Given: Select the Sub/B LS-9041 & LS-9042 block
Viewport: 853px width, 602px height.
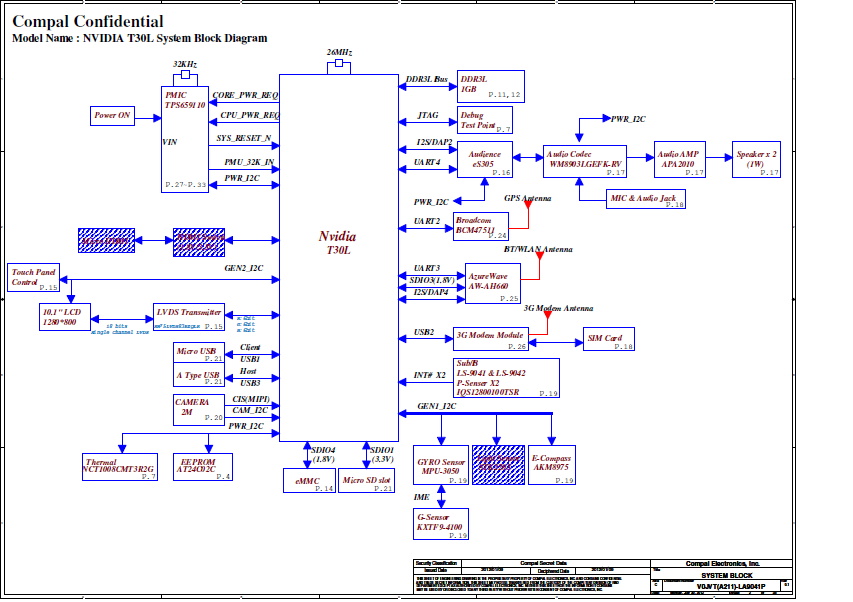Looking at the screenshot, I should click(x=506, y=378).
